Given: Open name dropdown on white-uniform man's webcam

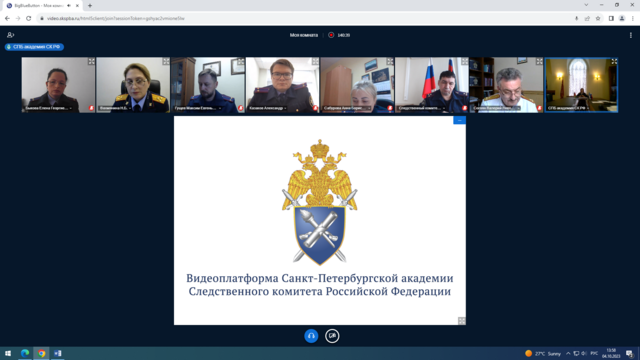Looking at the screenshot, I should click(496, 108).
